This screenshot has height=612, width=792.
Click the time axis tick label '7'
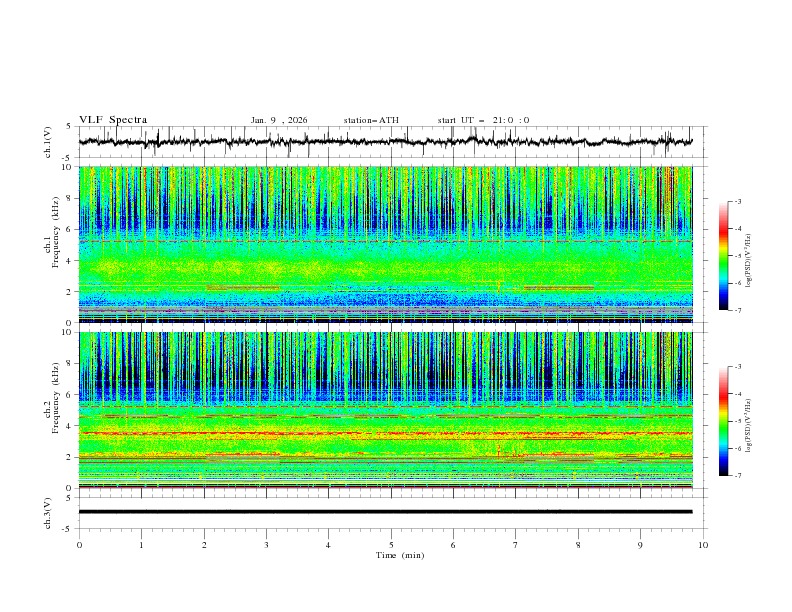tap(516, 545)
